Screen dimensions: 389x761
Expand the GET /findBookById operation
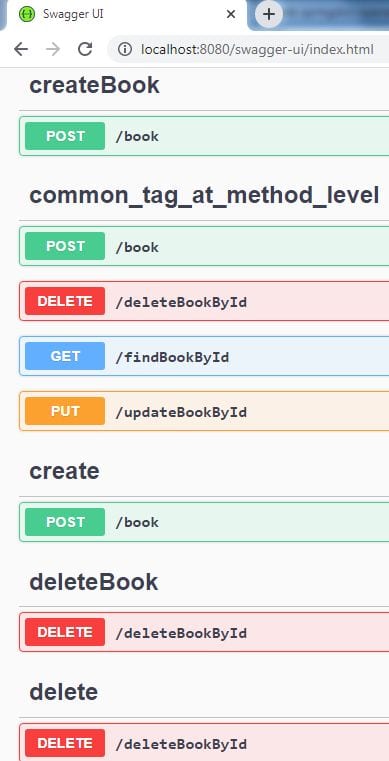tap(204, 356)
